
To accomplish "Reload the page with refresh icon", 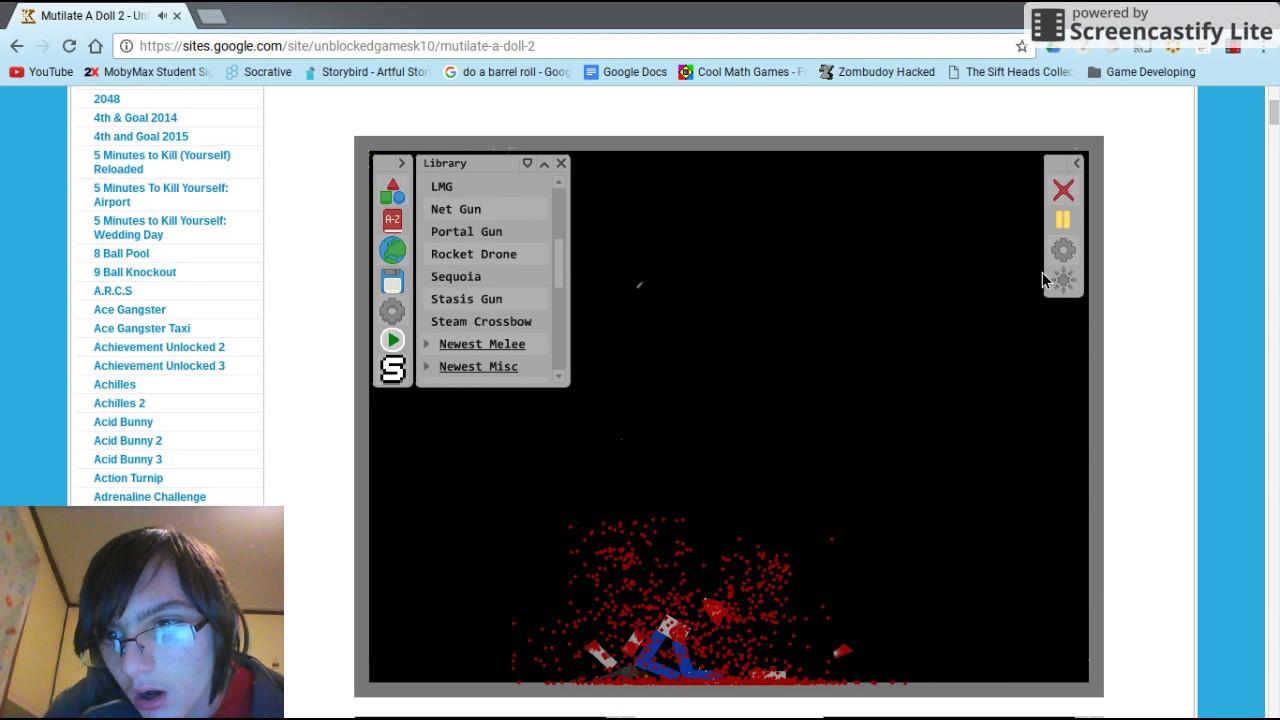I will (x=69, y=46).
